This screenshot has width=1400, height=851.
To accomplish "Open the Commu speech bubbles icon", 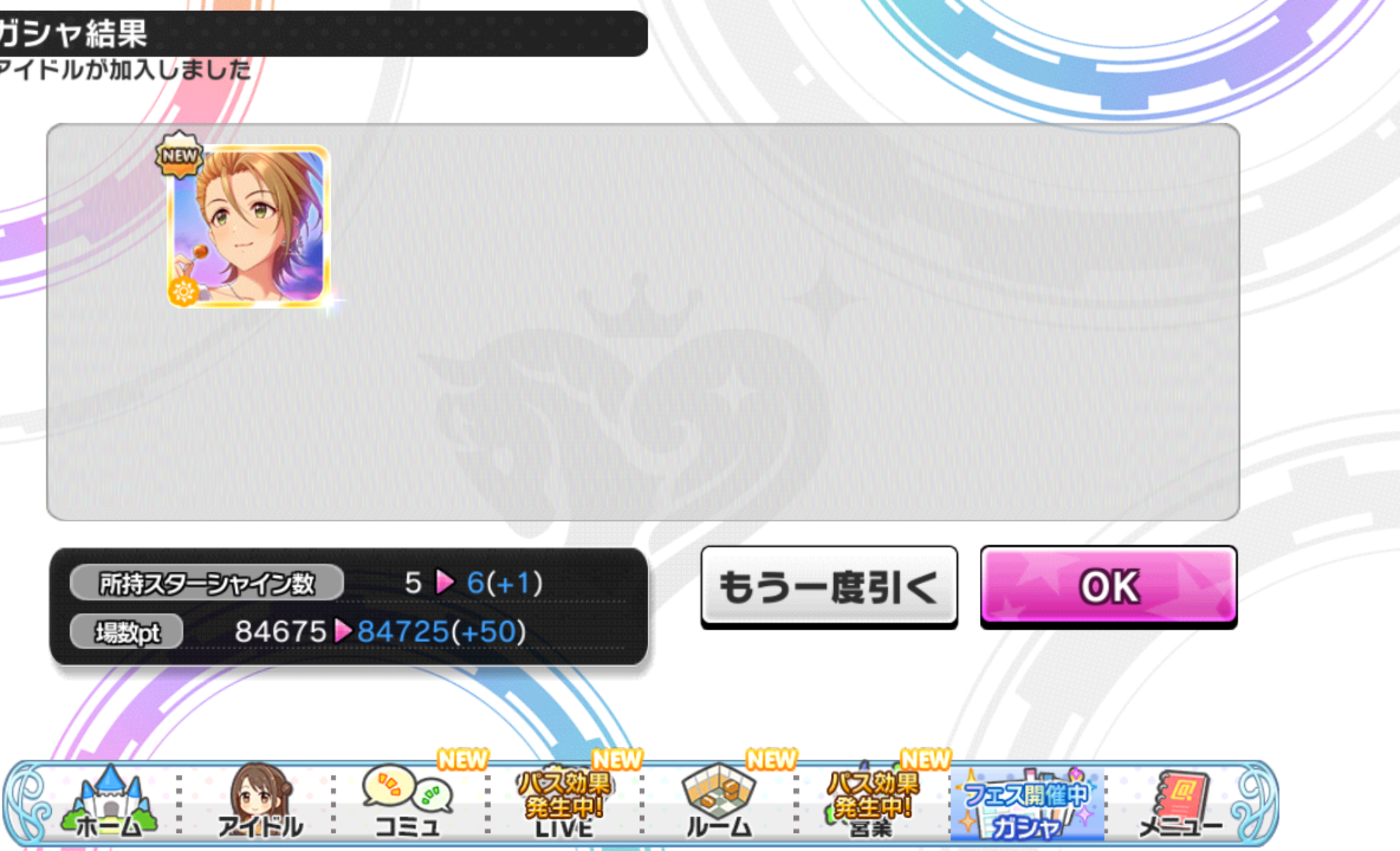I will (407, 802).
